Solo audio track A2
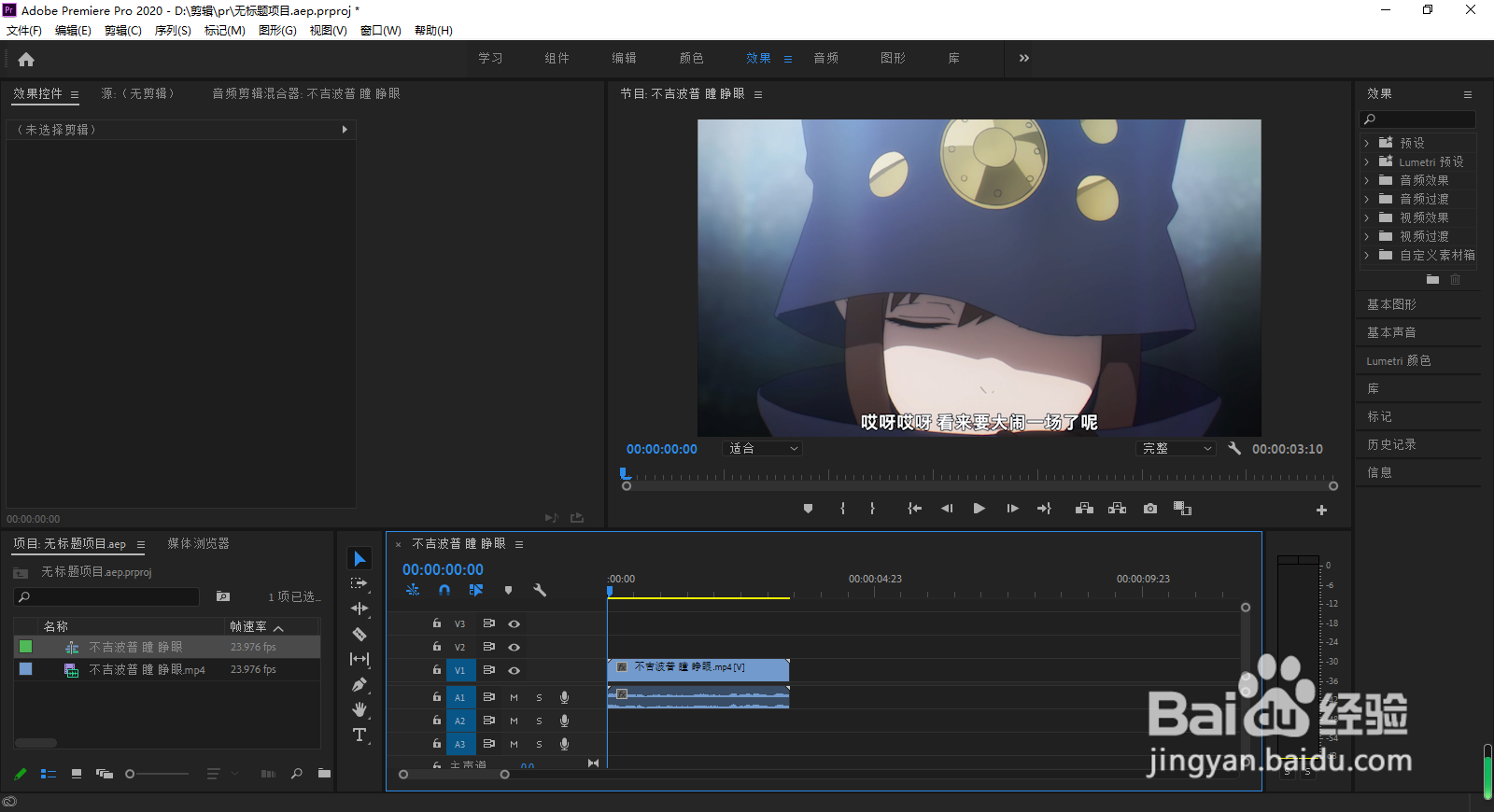 click(539, 721)
